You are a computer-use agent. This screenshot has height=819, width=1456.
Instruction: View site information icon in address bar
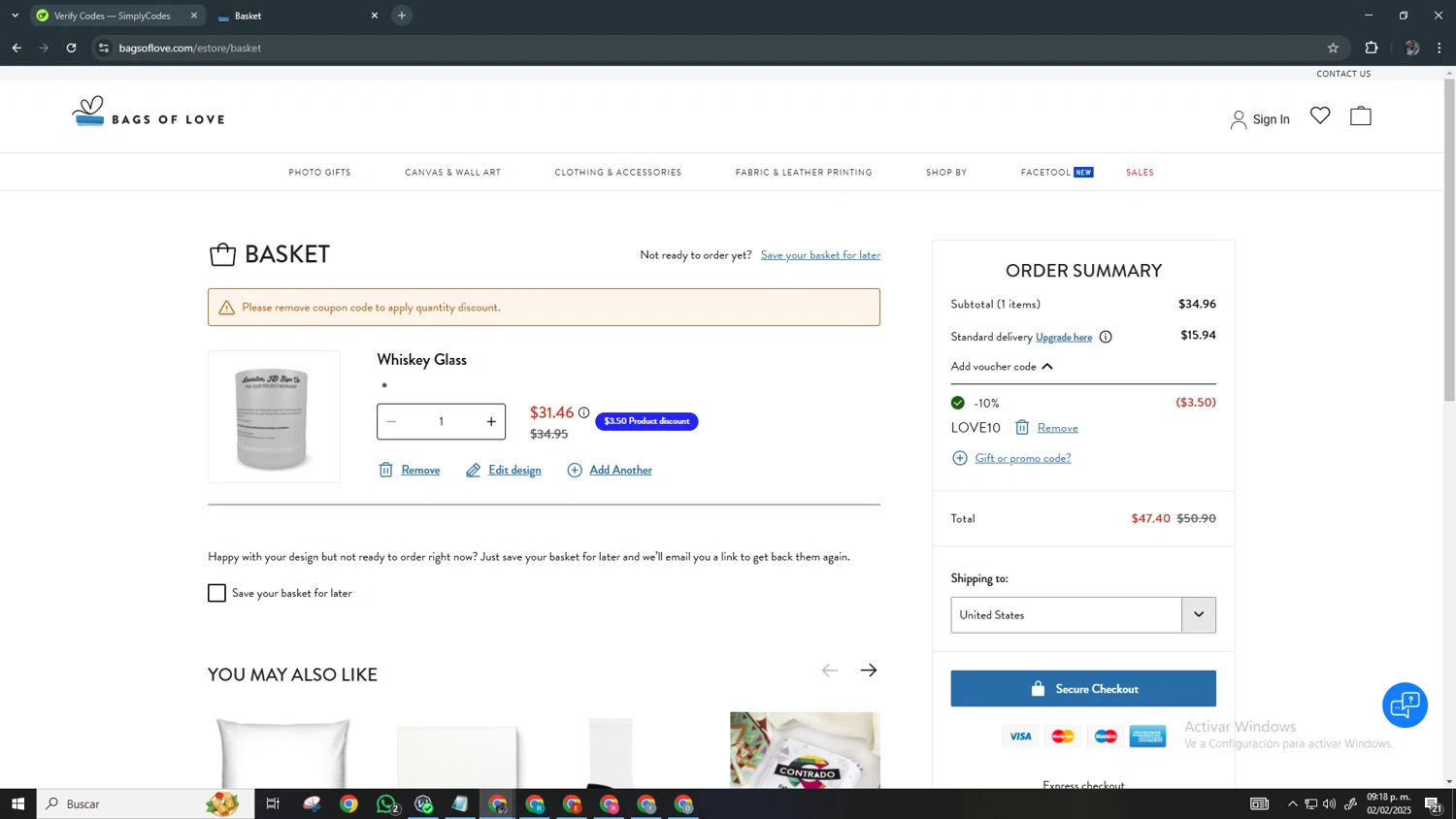(x=104, y=48)
